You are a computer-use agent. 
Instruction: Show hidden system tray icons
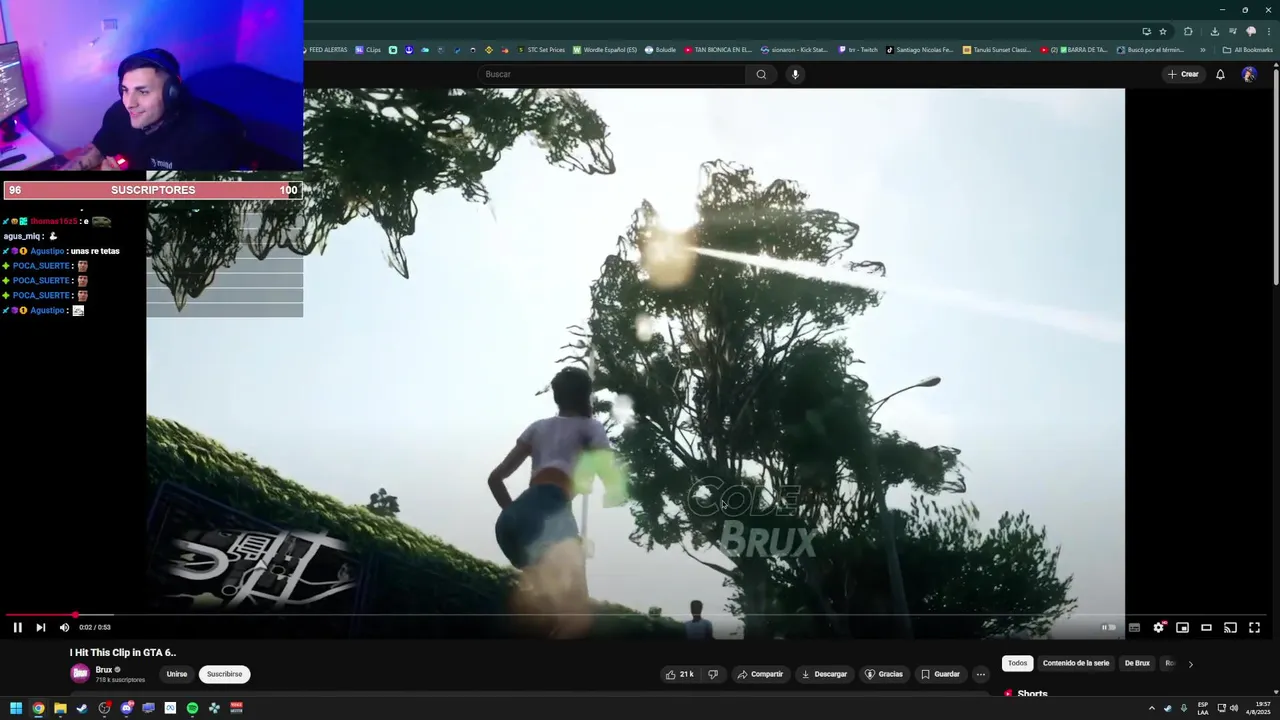click(x=1151, y=708)
